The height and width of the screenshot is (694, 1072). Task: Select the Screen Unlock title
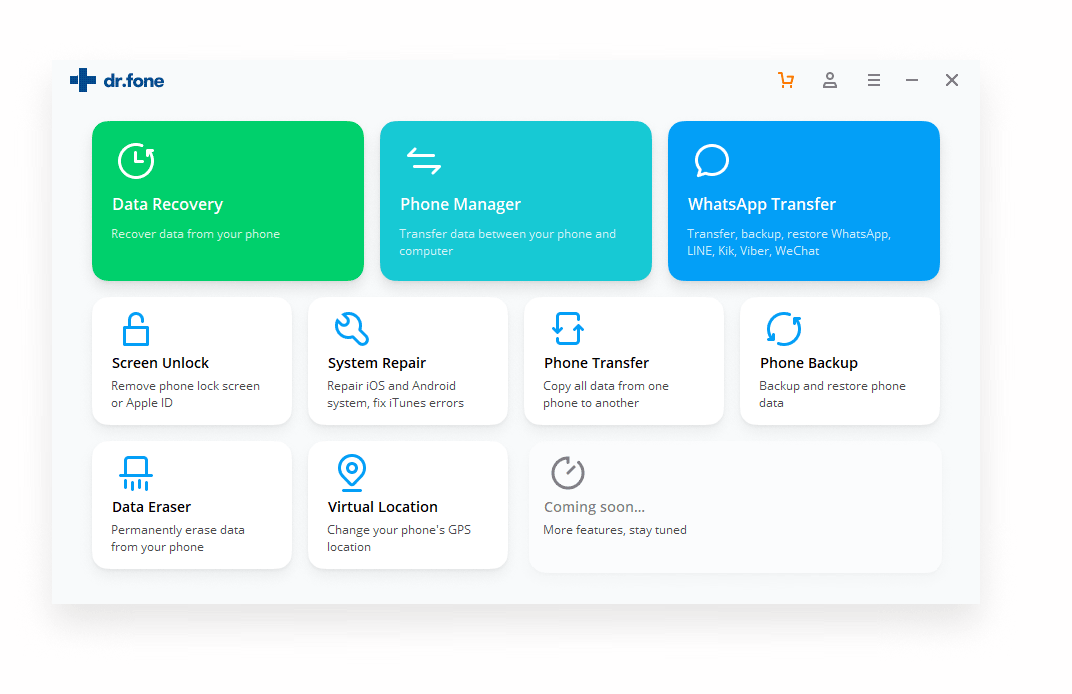click(x=160, y=363)
